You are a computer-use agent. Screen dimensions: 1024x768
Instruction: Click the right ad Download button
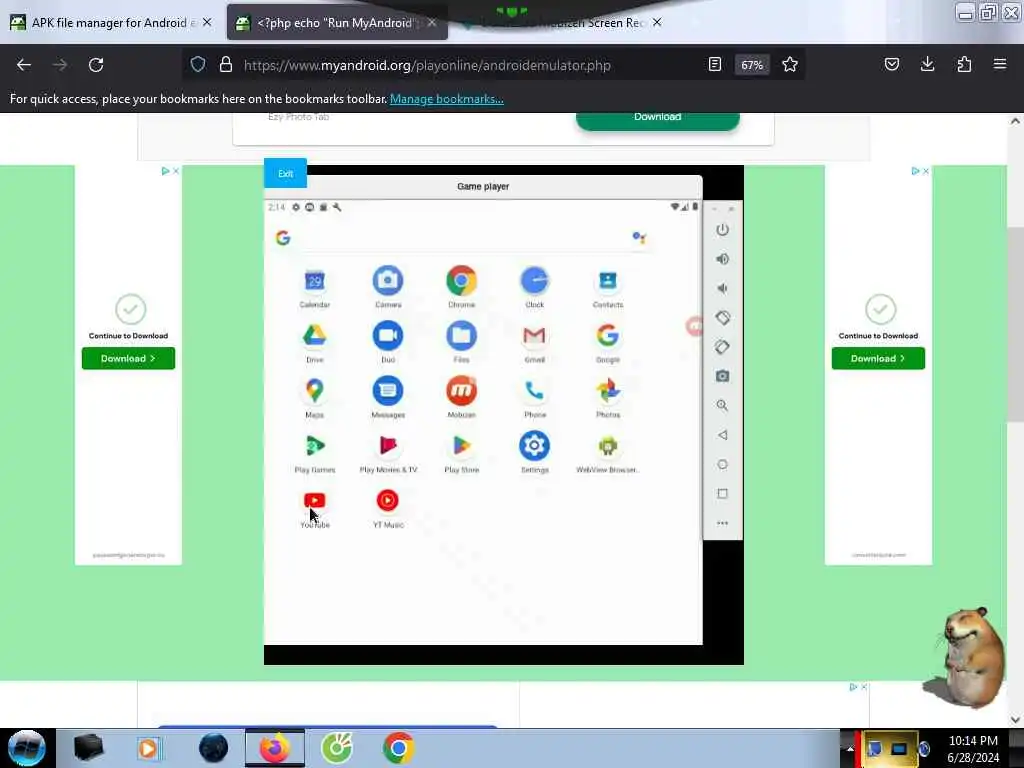click(878, 359)
